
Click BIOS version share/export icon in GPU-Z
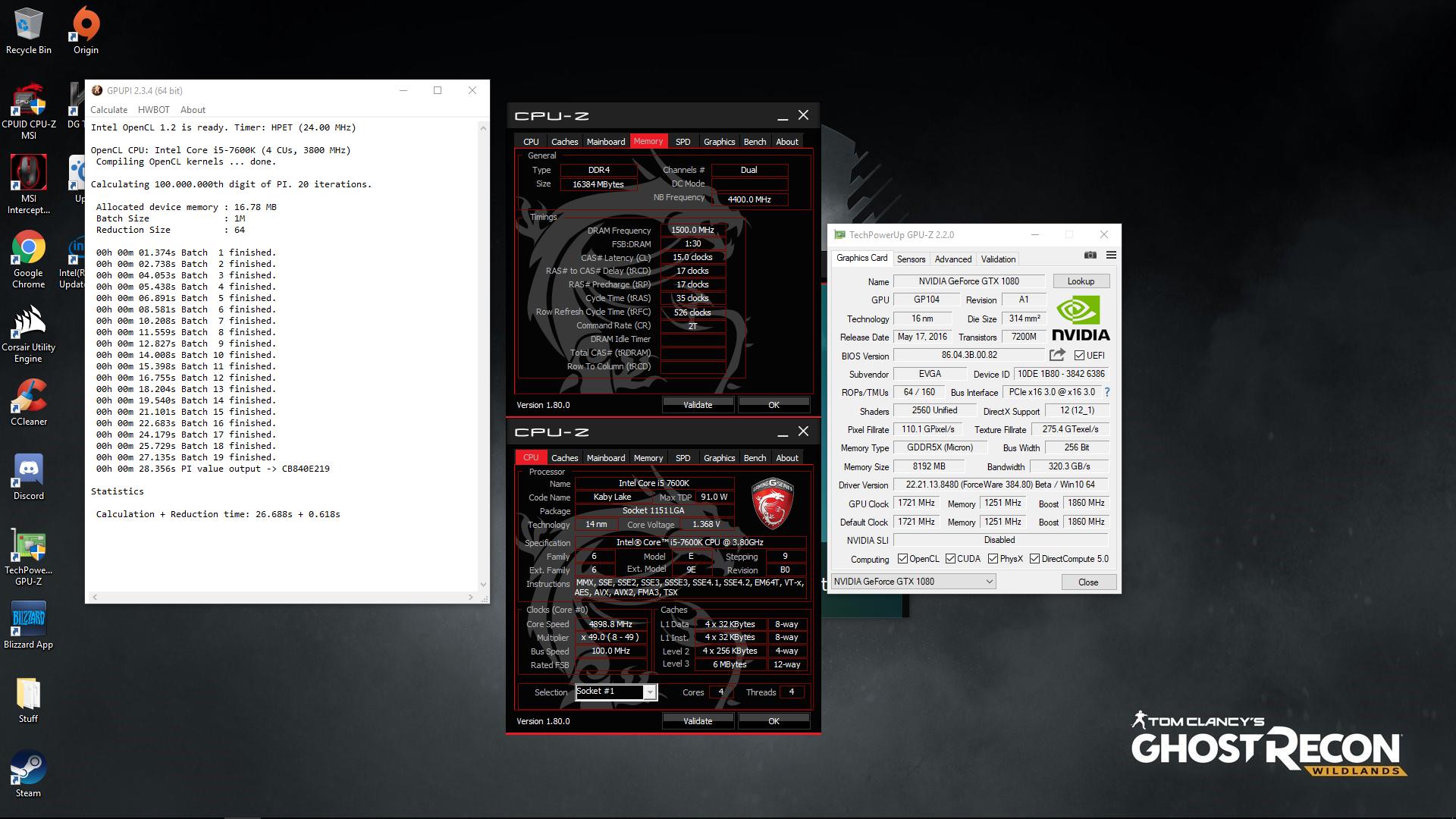pos(1057,355)
